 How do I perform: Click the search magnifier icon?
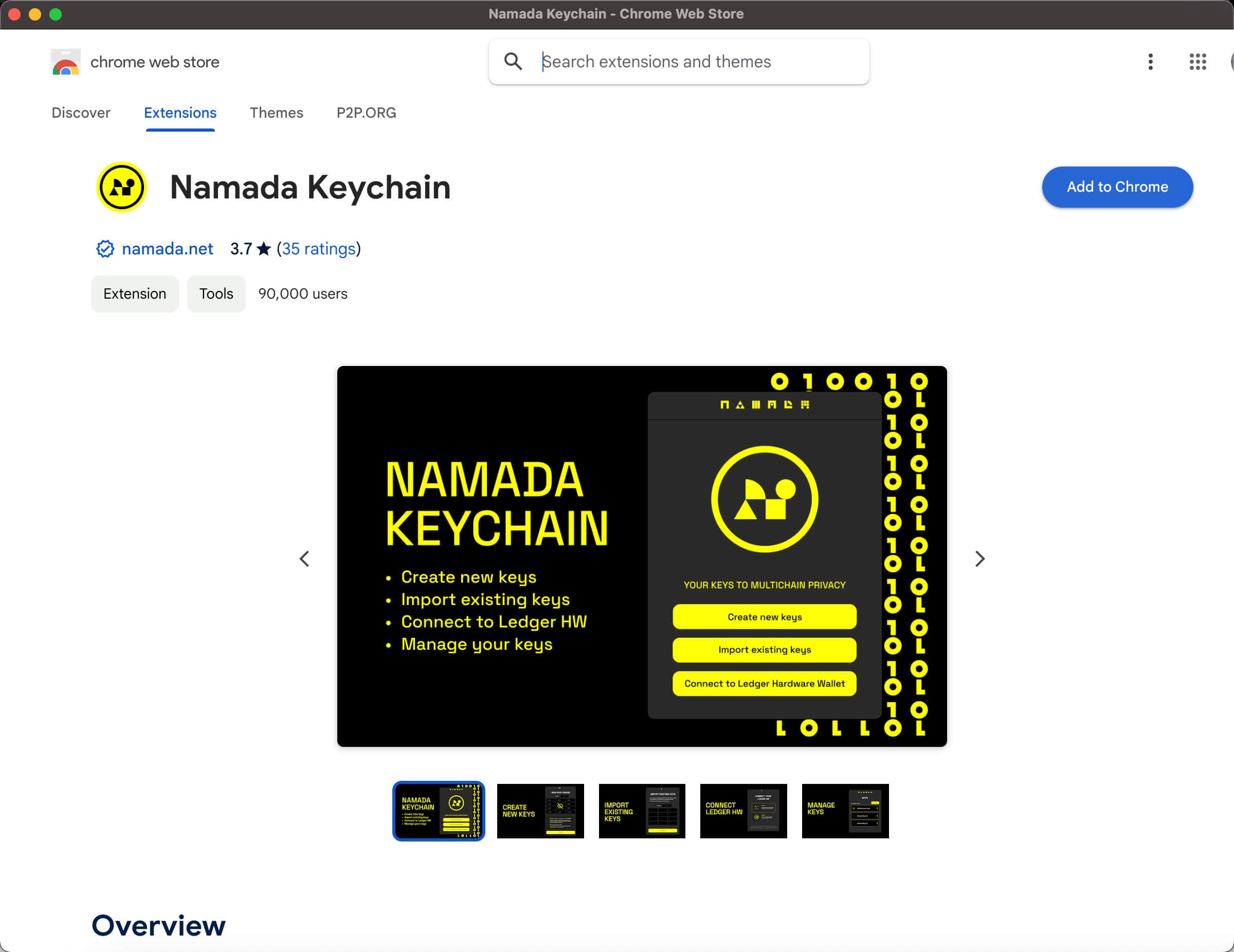(513, 61)
